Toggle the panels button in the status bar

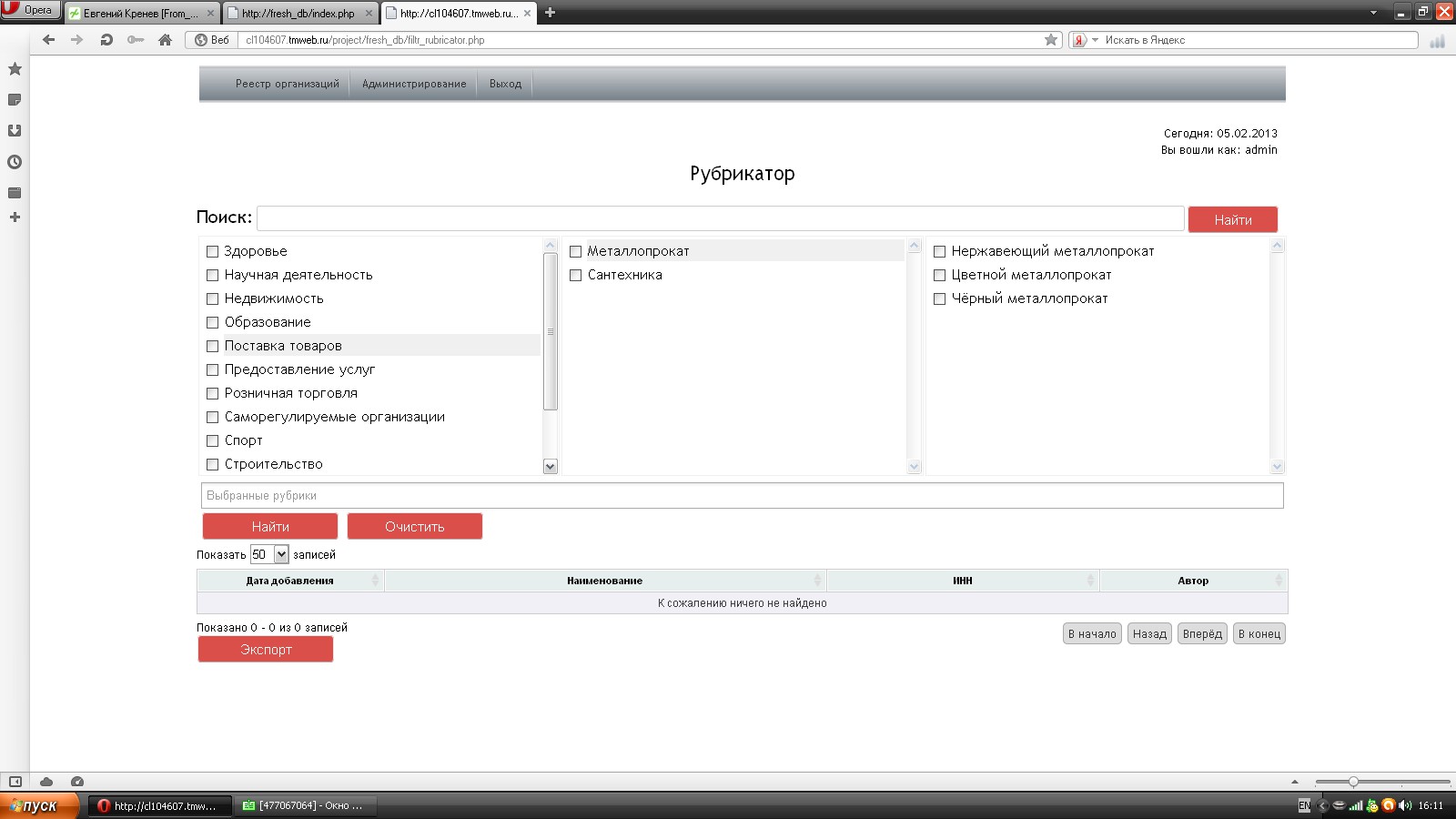click(x=15, y=782)
